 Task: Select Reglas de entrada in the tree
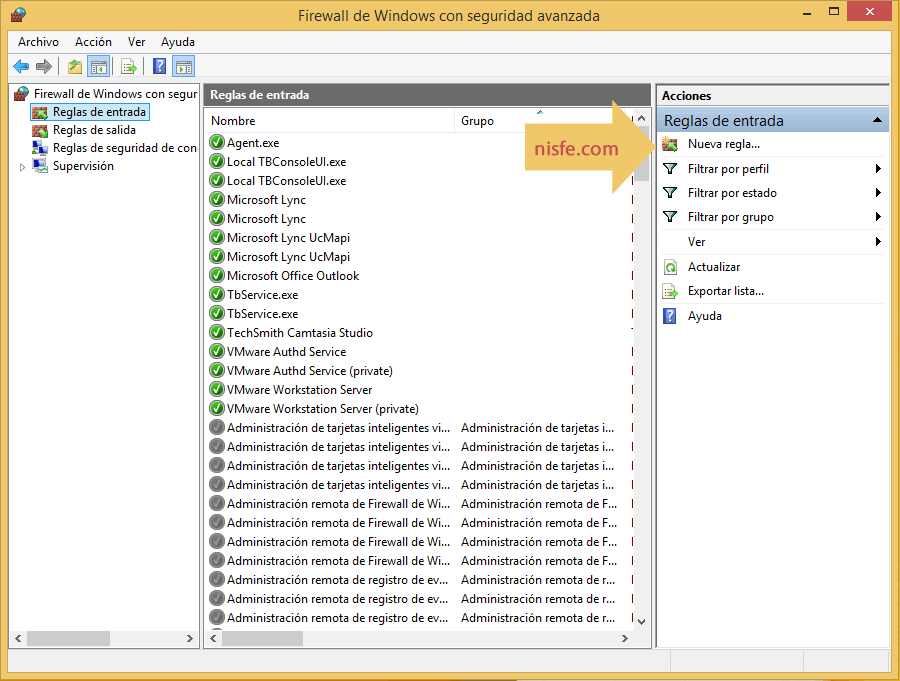coord(99,112)
